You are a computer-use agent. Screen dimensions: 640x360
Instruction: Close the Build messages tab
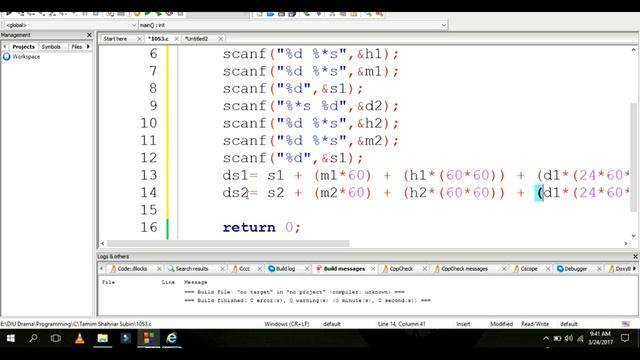[x=373, y=269]
